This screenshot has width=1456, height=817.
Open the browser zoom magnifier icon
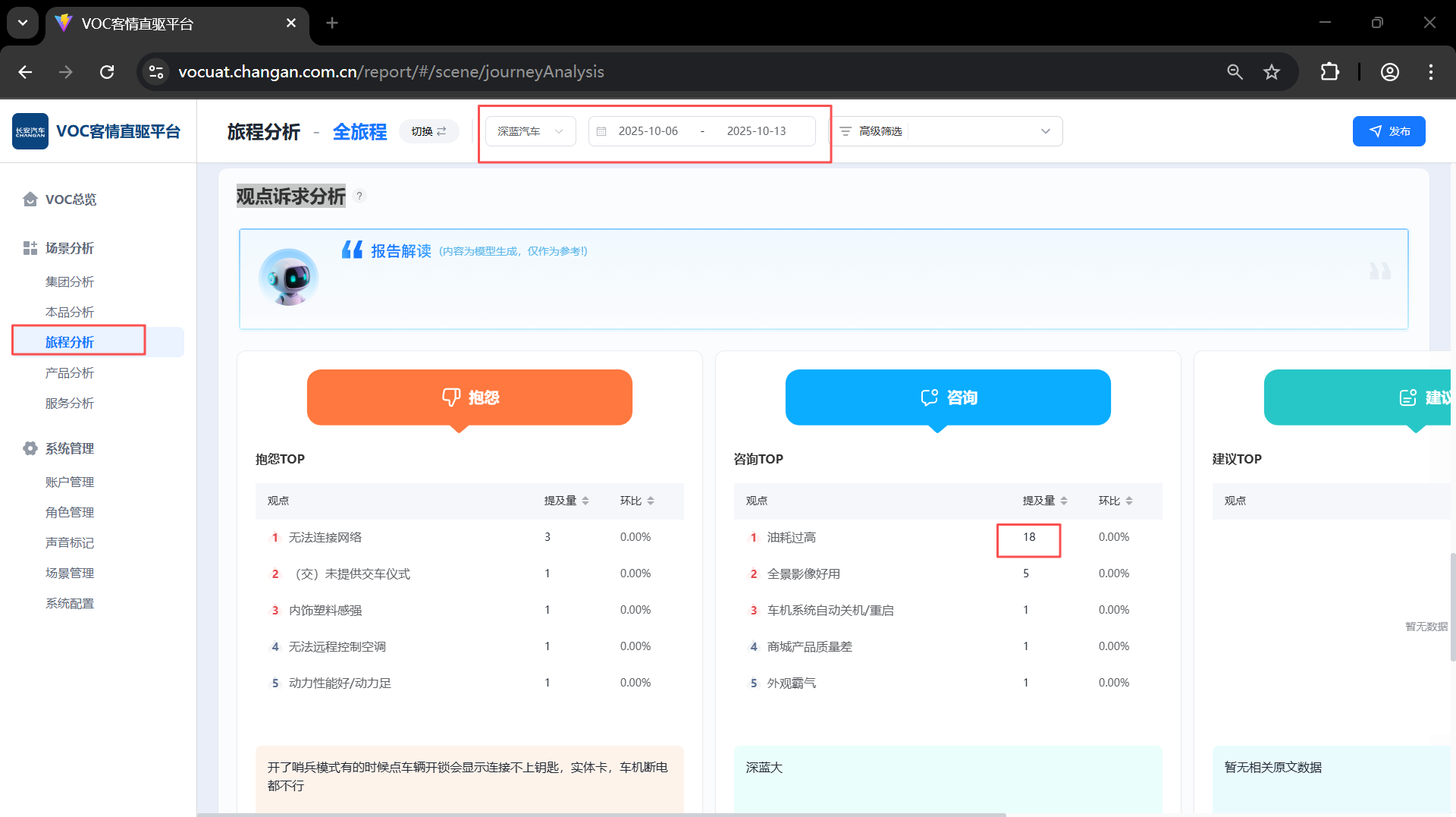(x=1235, y=72)
